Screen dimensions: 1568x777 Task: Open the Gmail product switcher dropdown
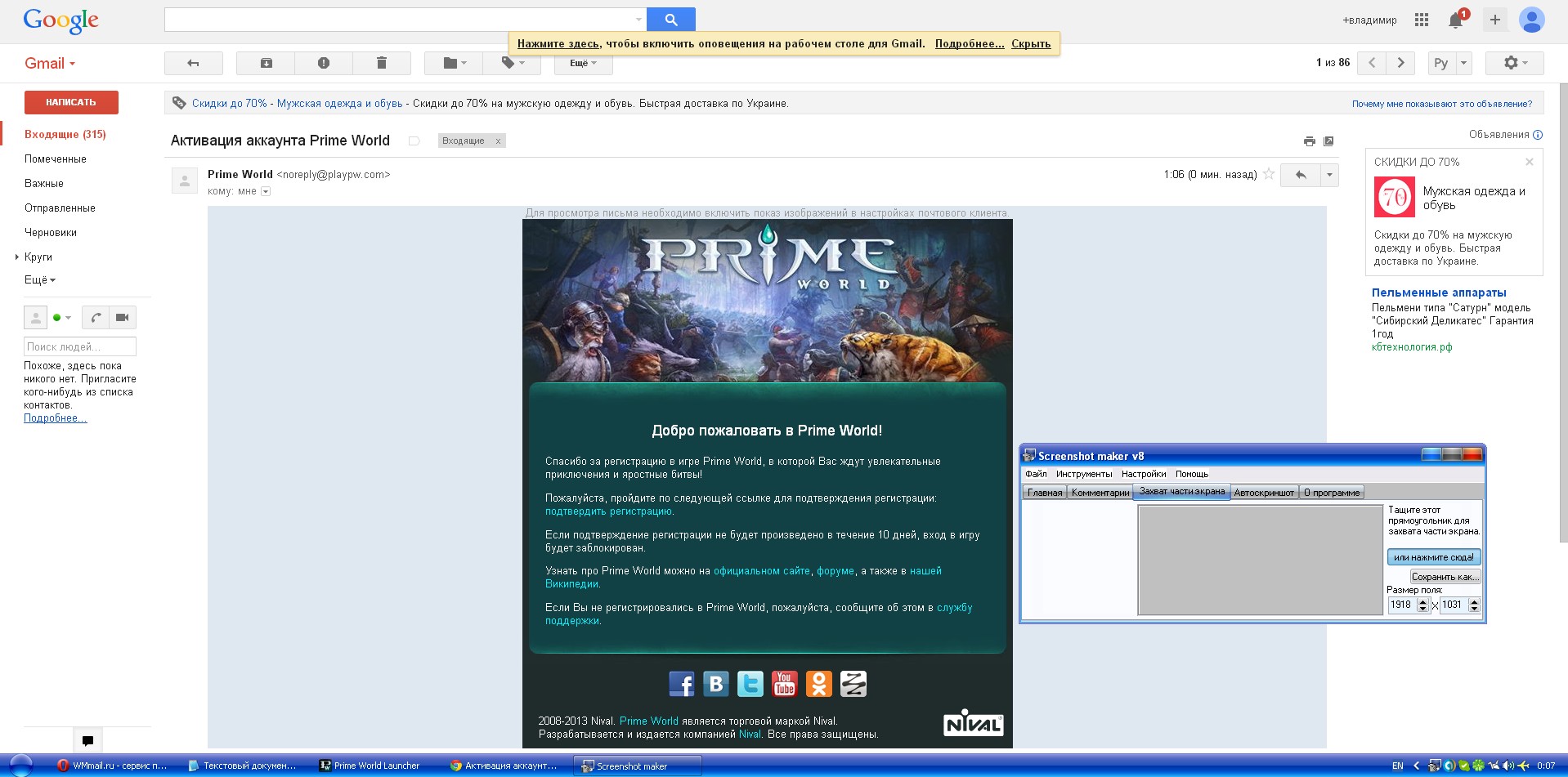point(50,63)
